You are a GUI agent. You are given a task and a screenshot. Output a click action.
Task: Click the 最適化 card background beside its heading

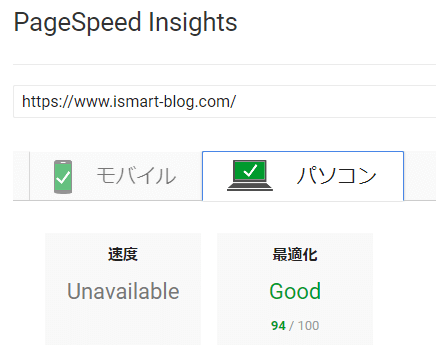(345, 255)
